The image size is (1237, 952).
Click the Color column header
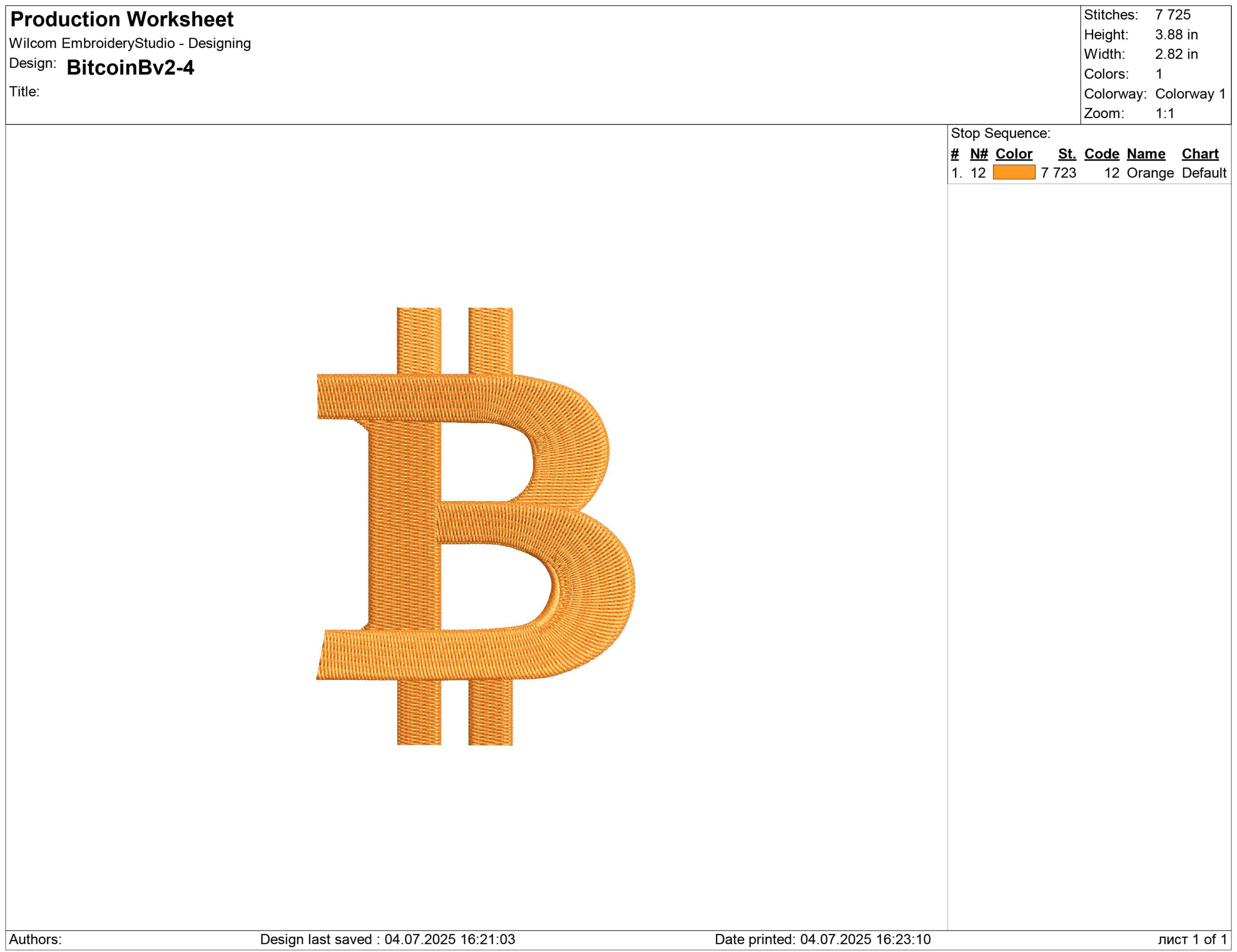point(1014,154)
